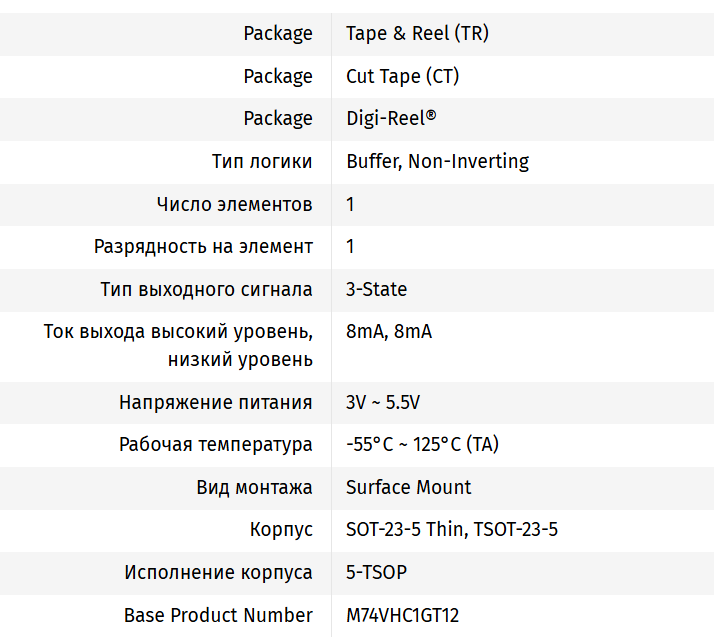Select the "8mA, 8mA" current value
Screen dimensions: 714x641
tap(389, 332)
